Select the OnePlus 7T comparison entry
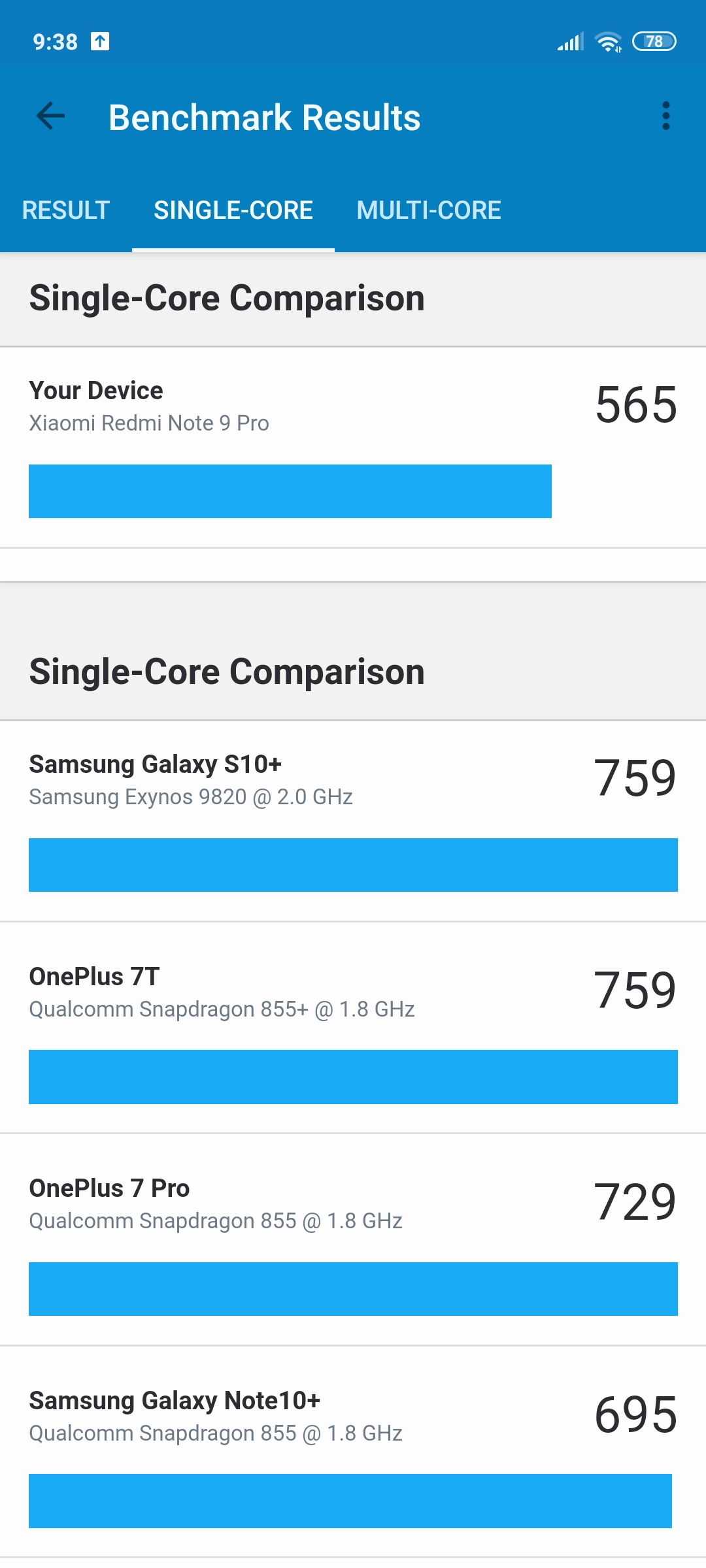The width and height of the screenshot is (706, 1568). (353, 1028)
